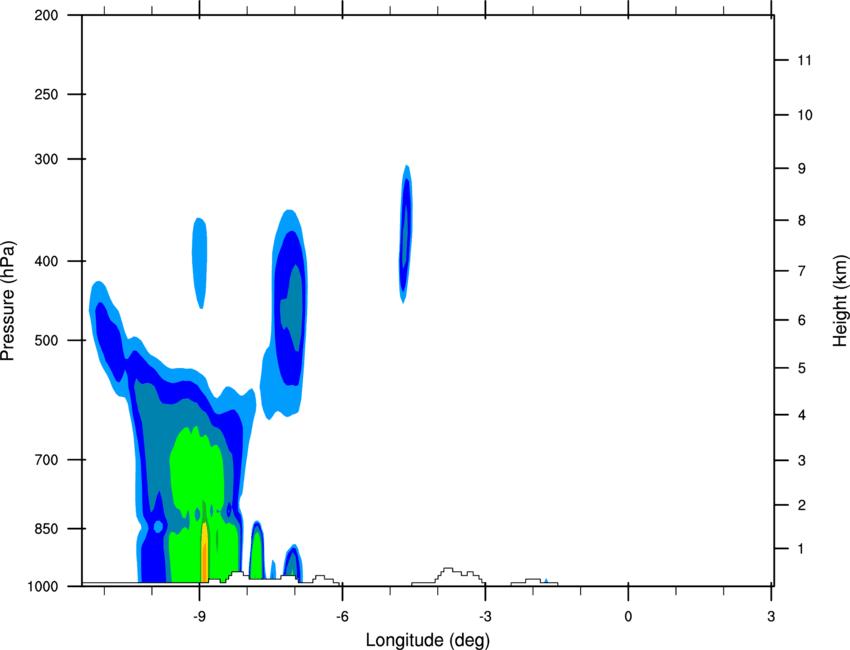Click the 0 longitude tick label
This screenshot has height=650, width=850.
pos(628,617)
